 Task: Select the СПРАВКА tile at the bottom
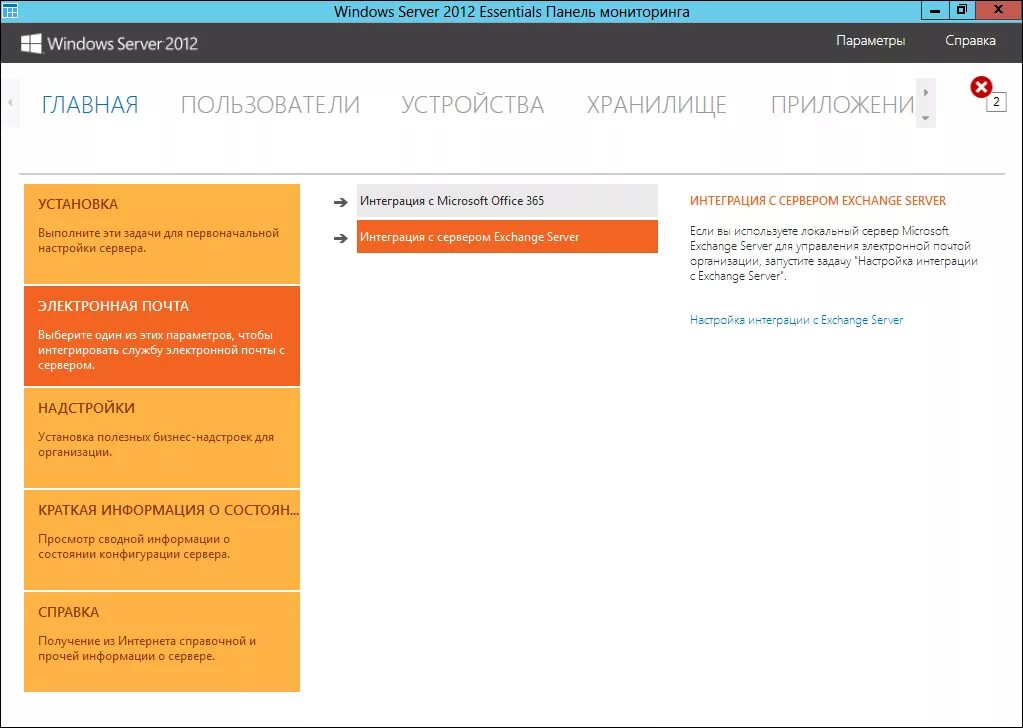[162, 642]
